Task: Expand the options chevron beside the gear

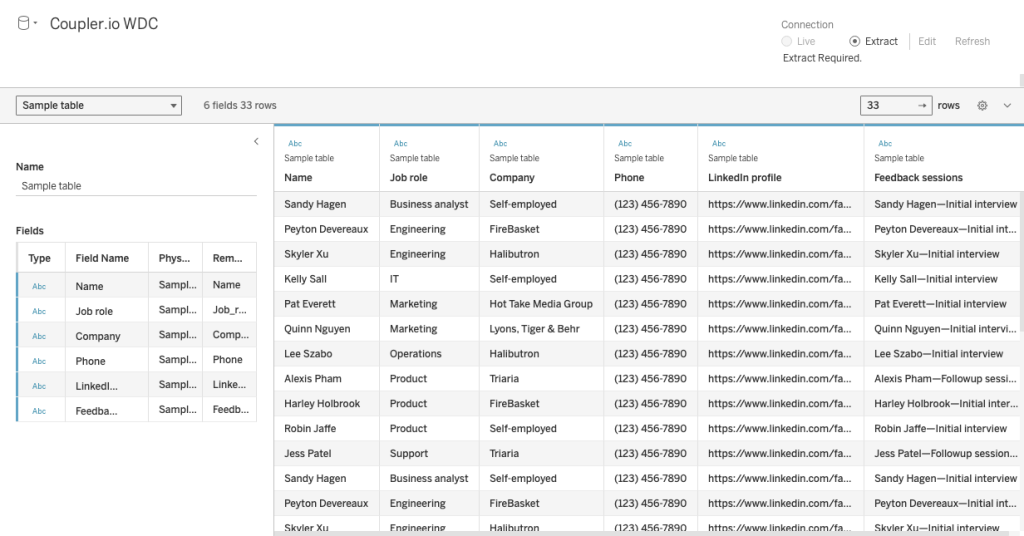Action: (1007, 105)
